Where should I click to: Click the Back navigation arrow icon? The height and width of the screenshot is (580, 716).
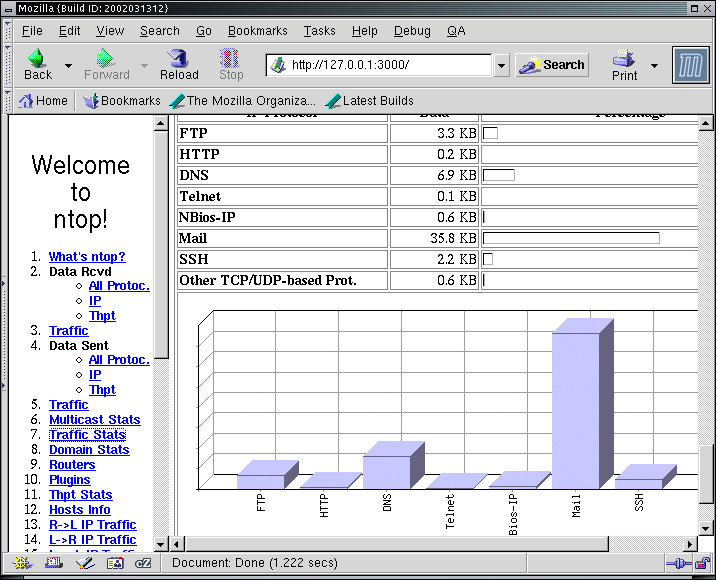pos(38,60)
